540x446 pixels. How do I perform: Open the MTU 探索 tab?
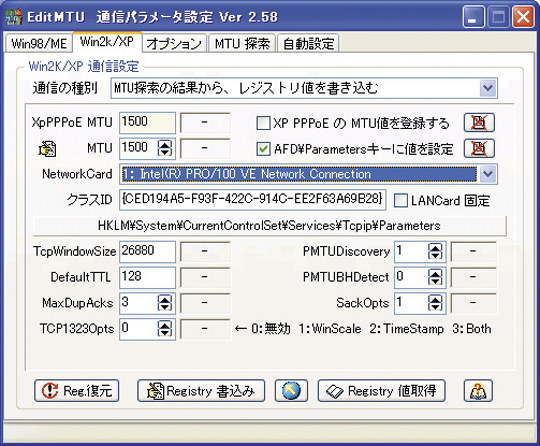[242, 44]
